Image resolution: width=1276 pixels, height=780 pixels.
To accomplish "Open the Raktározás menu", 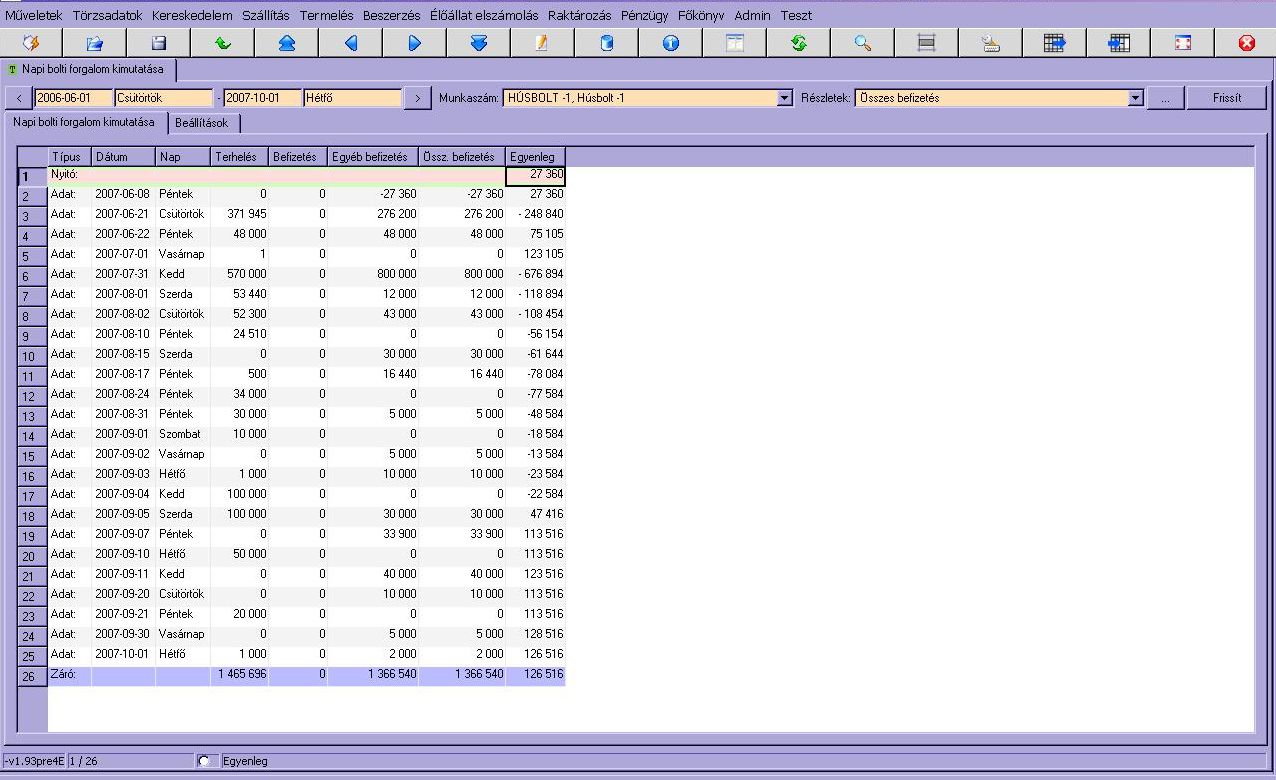I will 579,15.
